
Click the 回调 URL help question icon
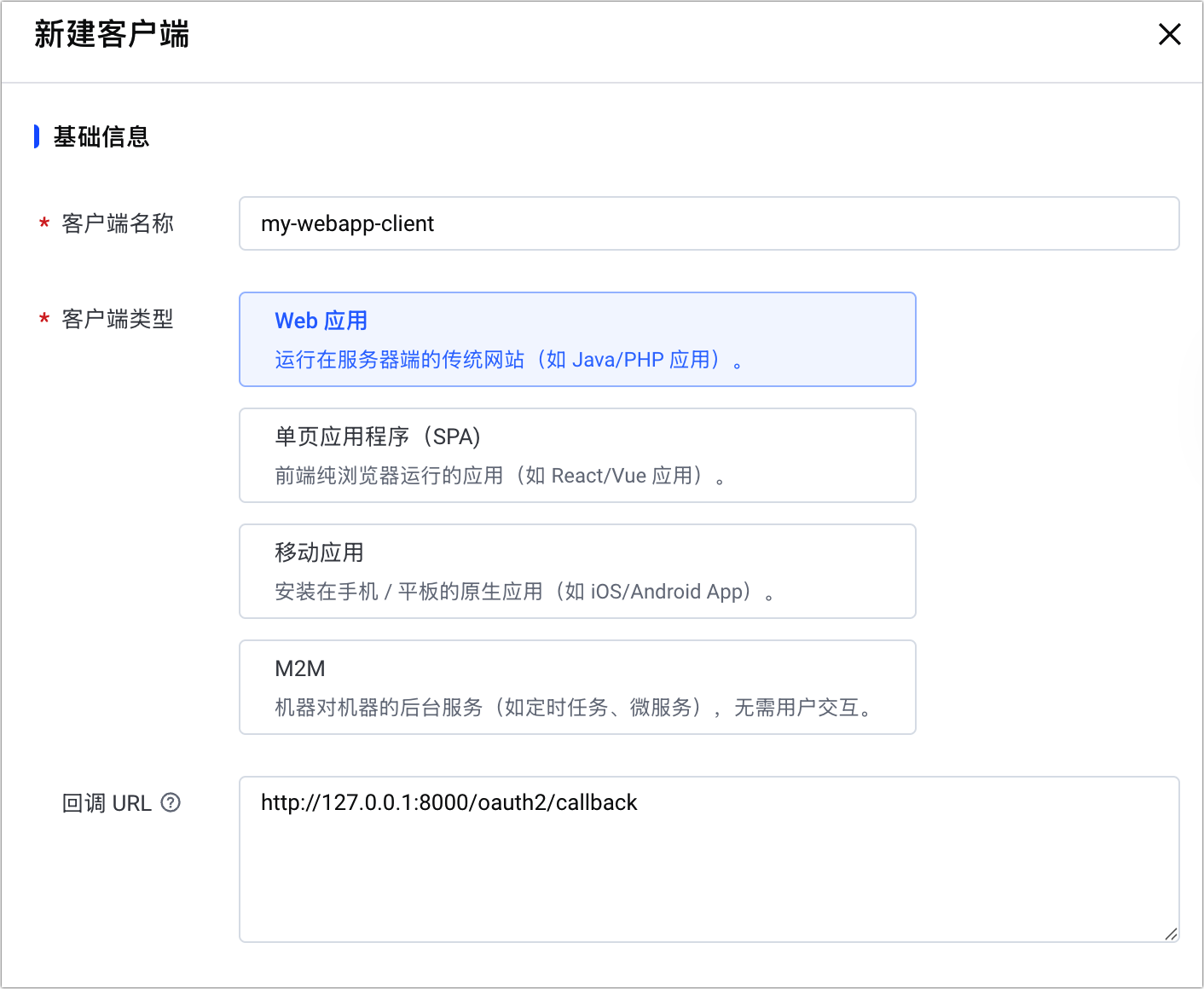pyautogui.click(x=171, y=802)
